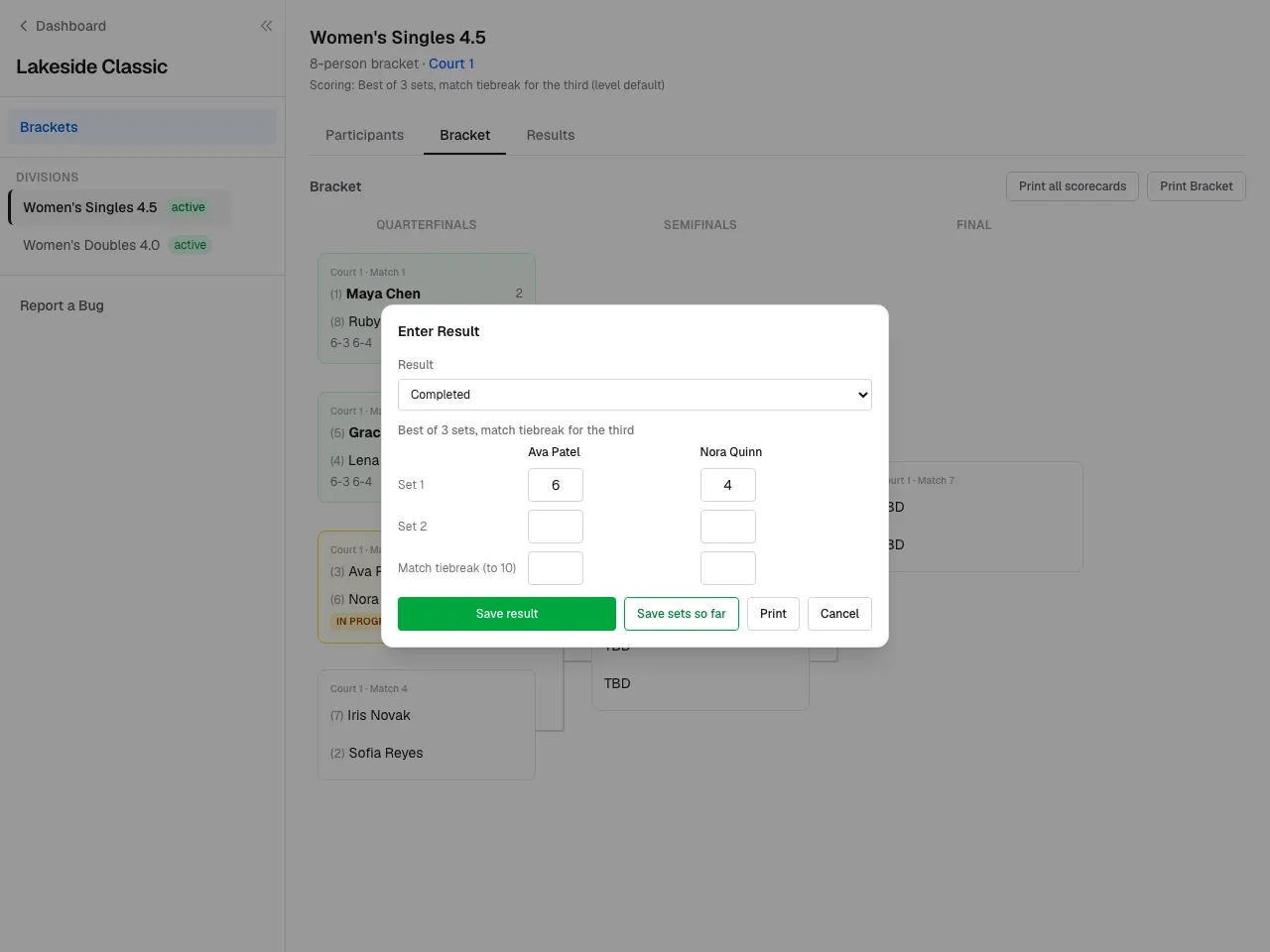Screen dimensions: 1270x952
Task: Click Maya Chen in Match 1
Action: (383, 294)
